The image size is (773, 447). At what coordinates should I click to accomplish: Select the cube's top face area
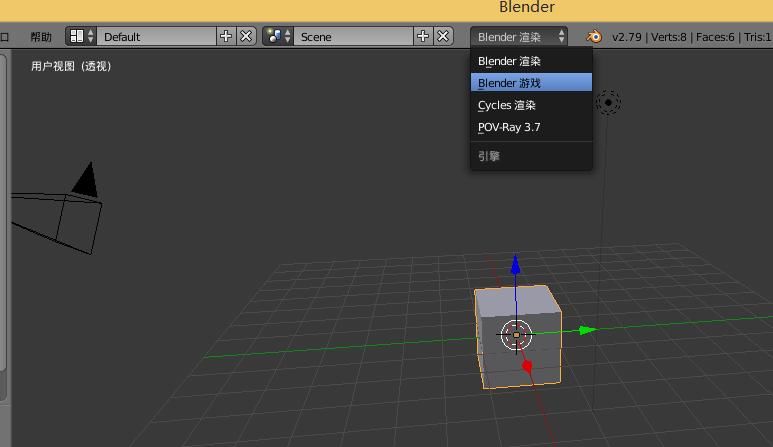[x=518, y=301]
